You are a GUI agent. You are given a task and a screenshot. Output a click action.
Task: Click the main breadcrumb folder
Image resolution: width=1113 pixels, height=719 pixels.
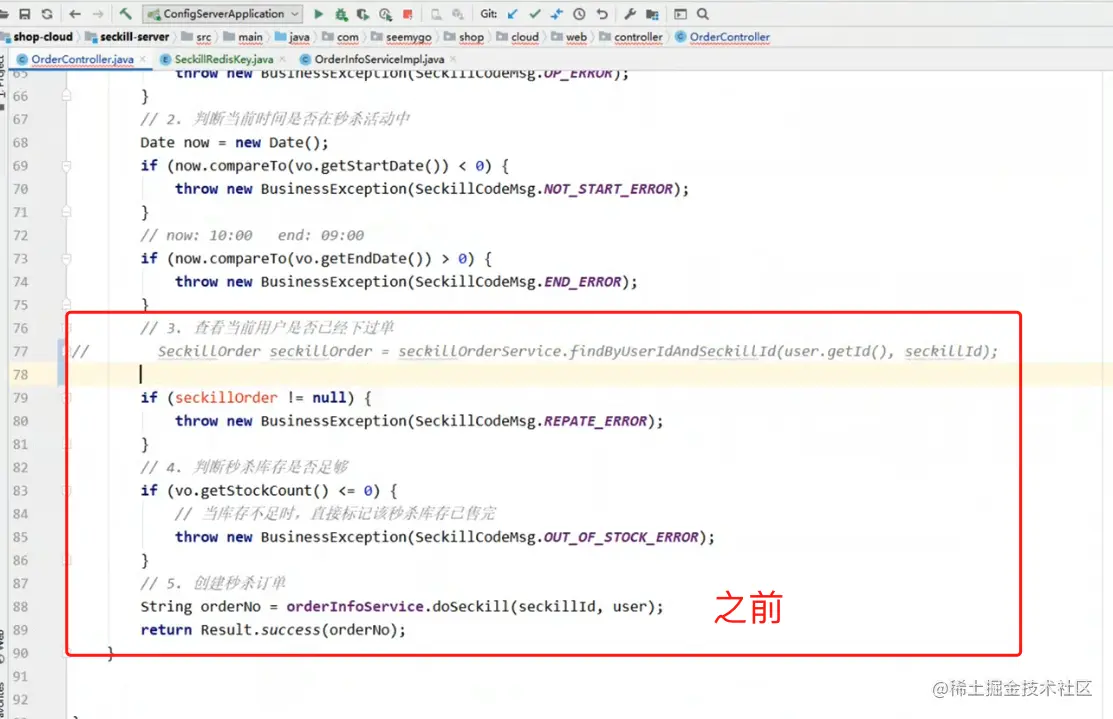[x=243, y=37]
